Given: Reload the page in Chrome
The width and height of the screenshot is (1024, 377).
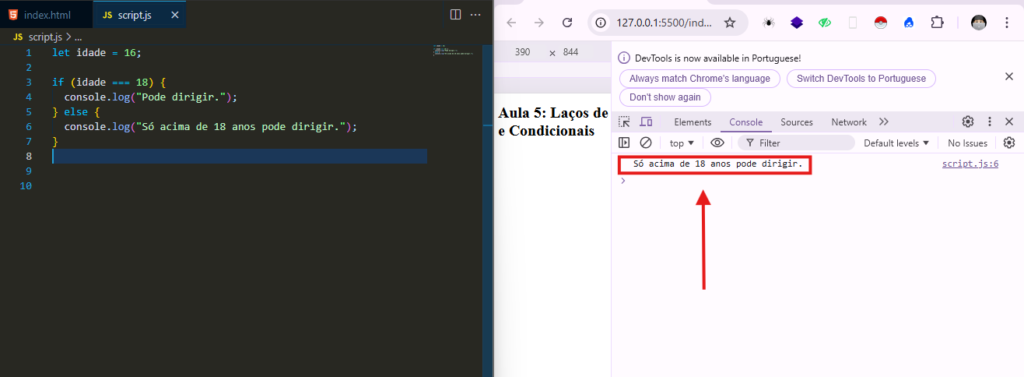Looking at the screenshot, I should tap(567, 23).
